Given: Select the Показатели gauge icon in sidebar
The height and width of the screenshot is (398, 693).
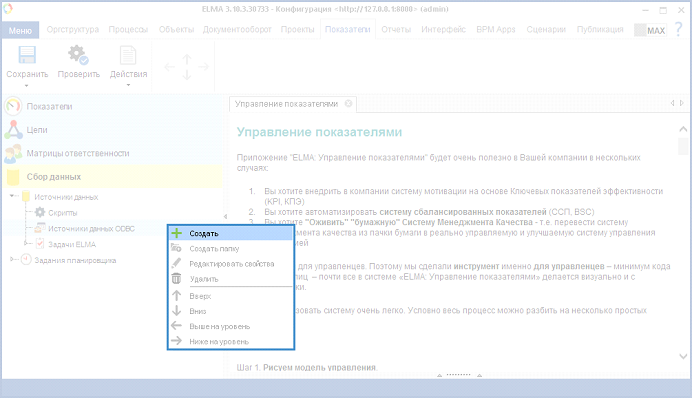Looking at the screenshot, I should (x=13, y=106).
